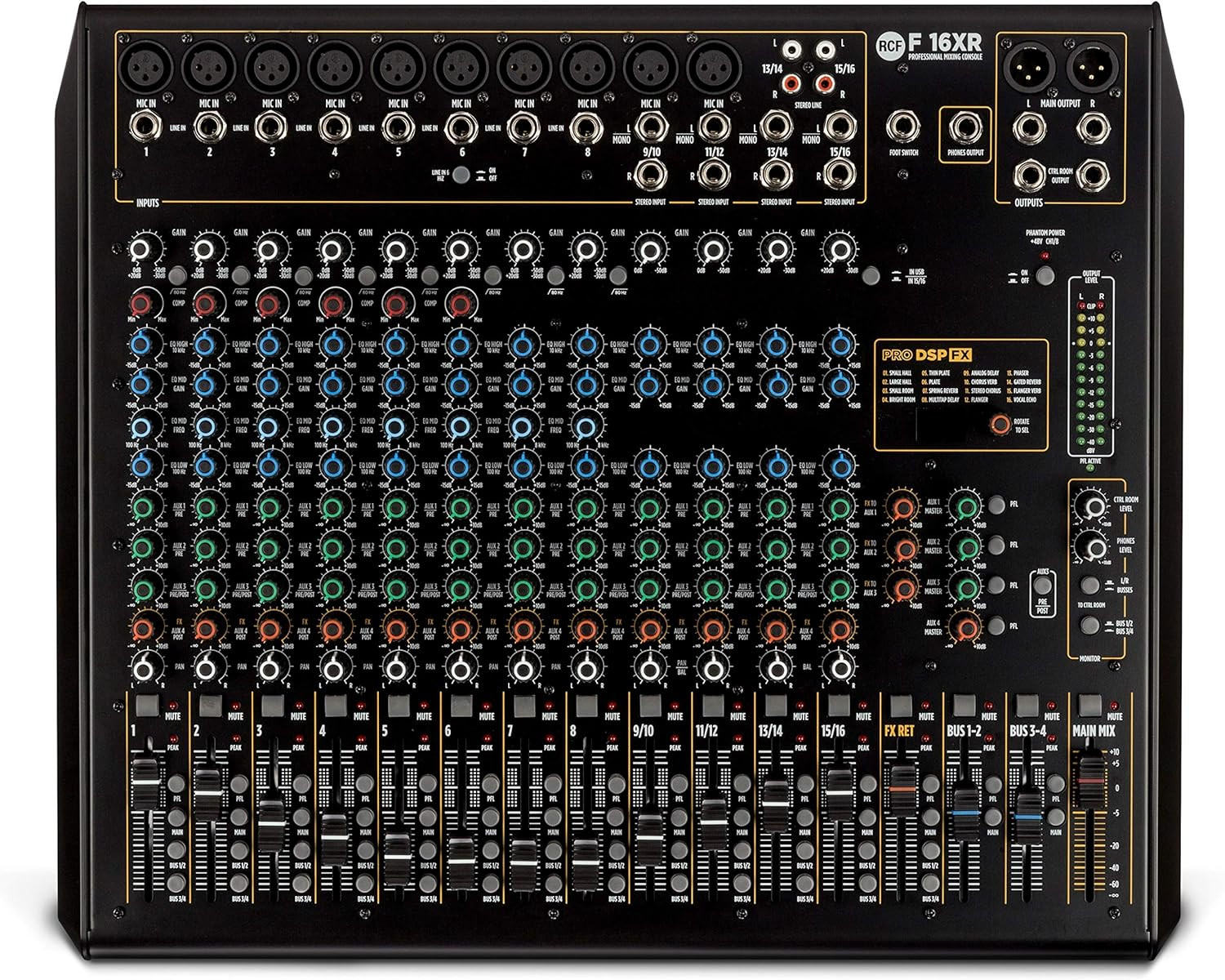Assign channel 2 to MAIN
Screen dimensions: 1225x980
[x=238, y=817]
